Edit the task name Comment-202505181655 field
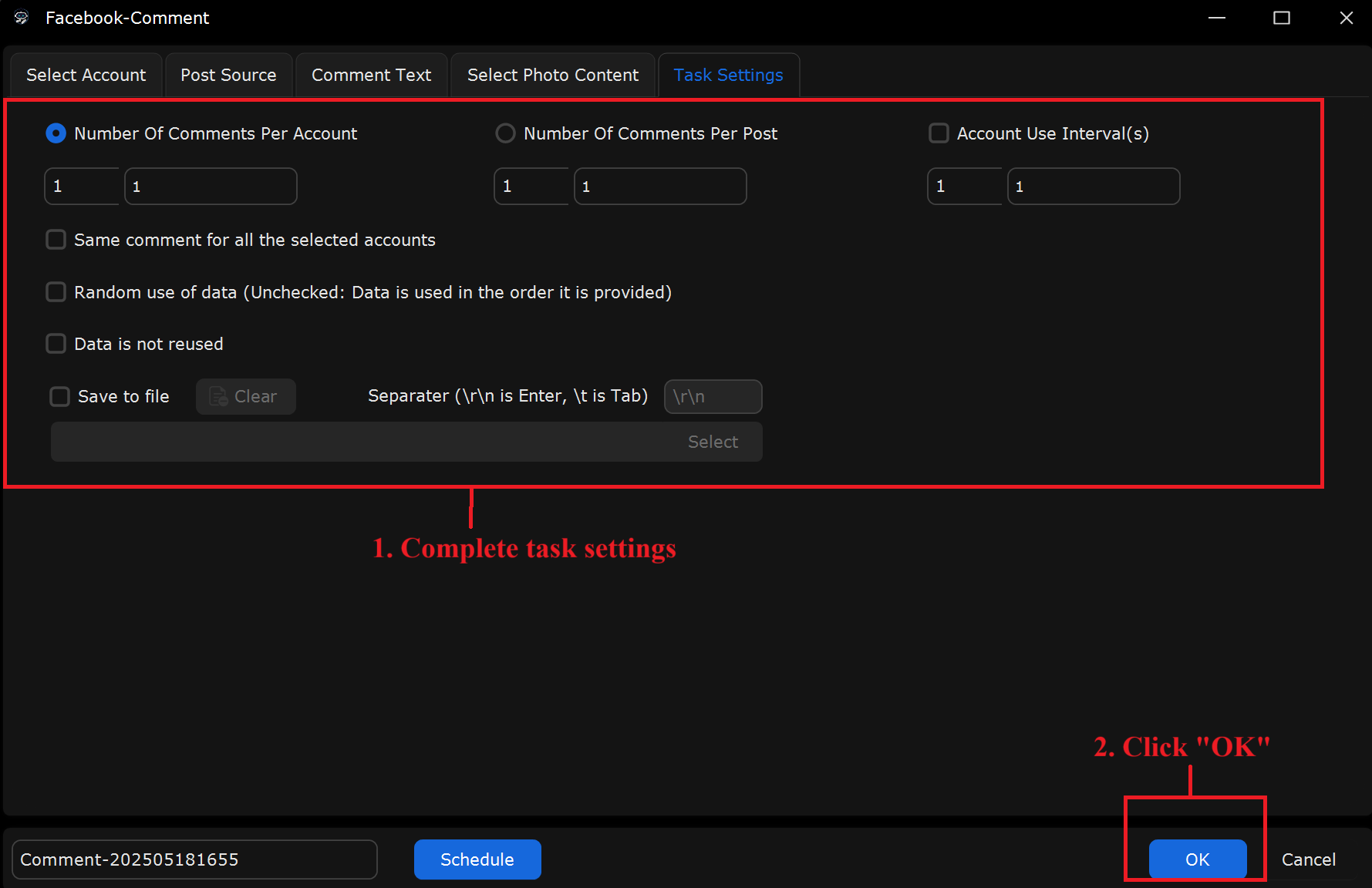This screenshot has height=888, width=1372. [194, 859]
